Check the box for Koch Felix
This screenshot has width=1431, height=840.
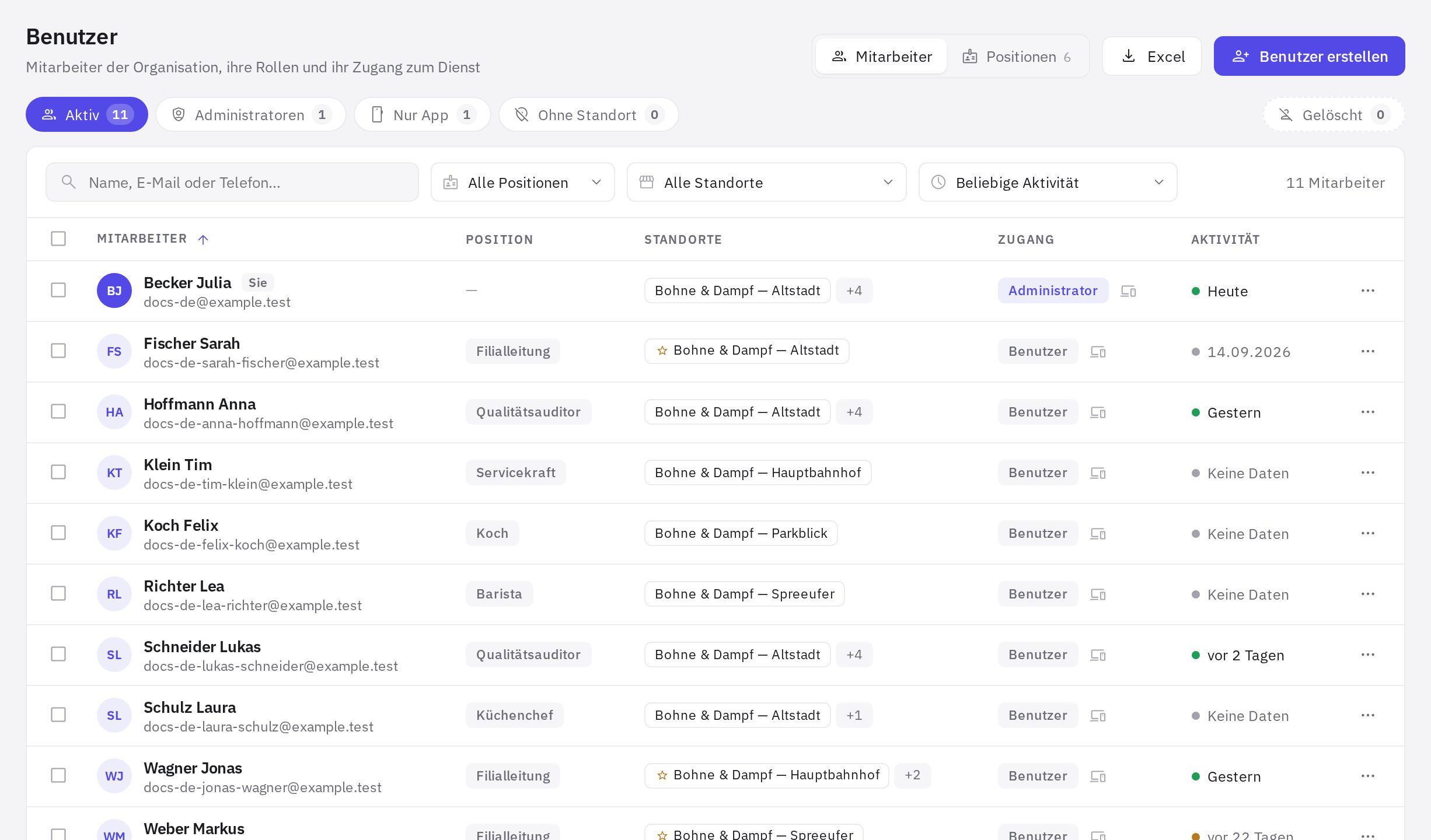coord(58,533)
